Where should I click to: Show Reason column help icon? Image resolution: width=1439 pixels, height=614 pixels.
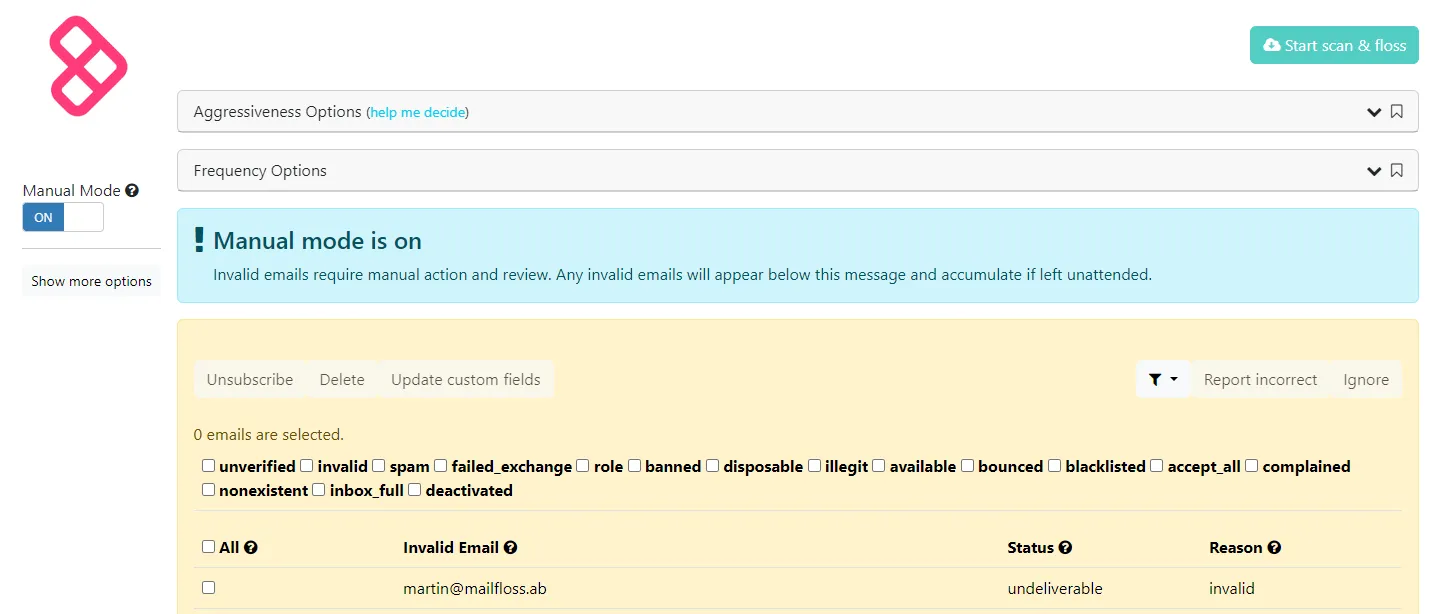[x=1274, y=547]
